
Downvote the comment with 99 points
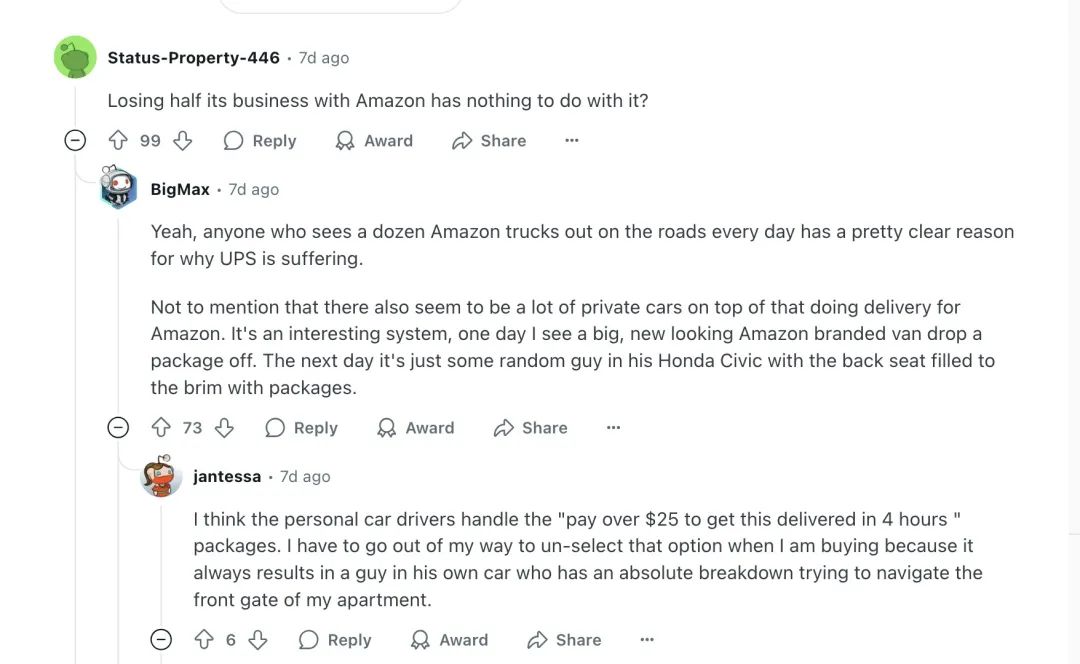click(183, 141)
